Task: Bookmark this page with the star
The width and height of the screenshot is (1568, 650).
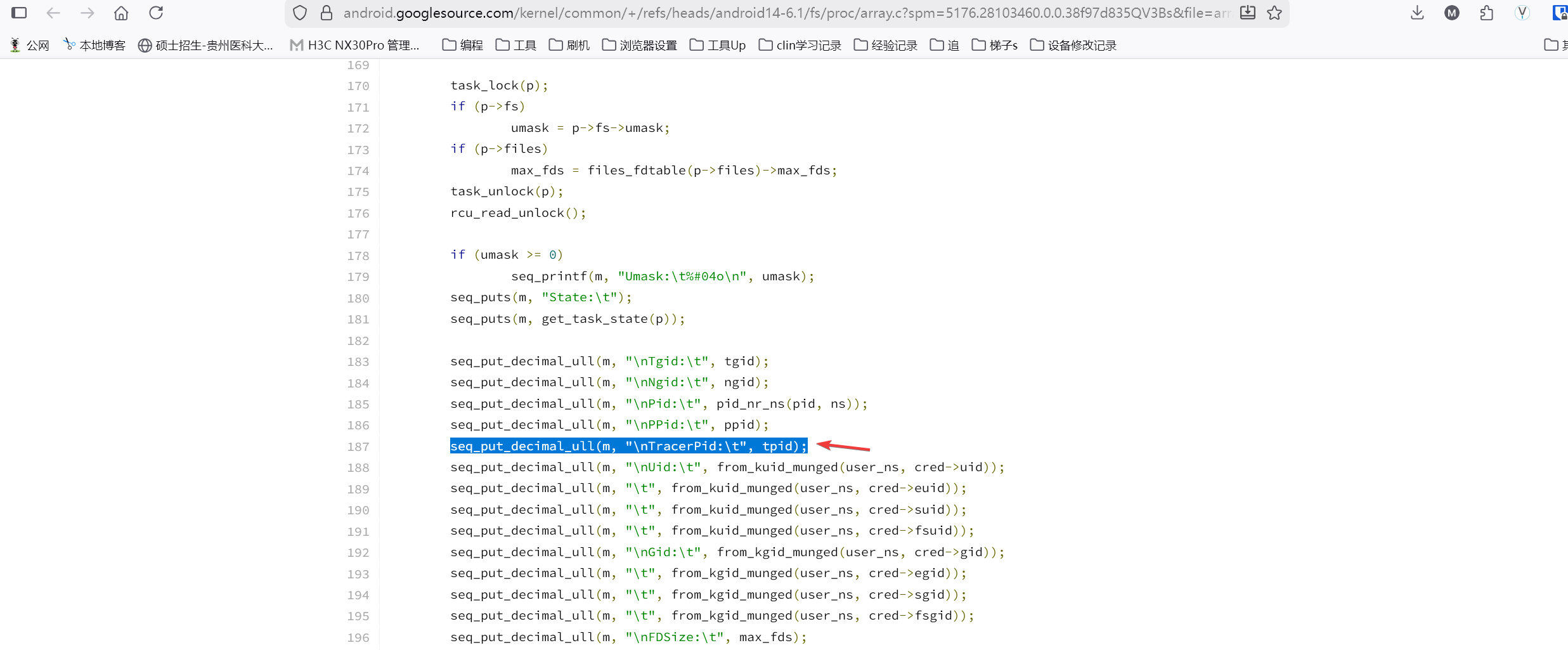Action: click(x=1274, y=13)
